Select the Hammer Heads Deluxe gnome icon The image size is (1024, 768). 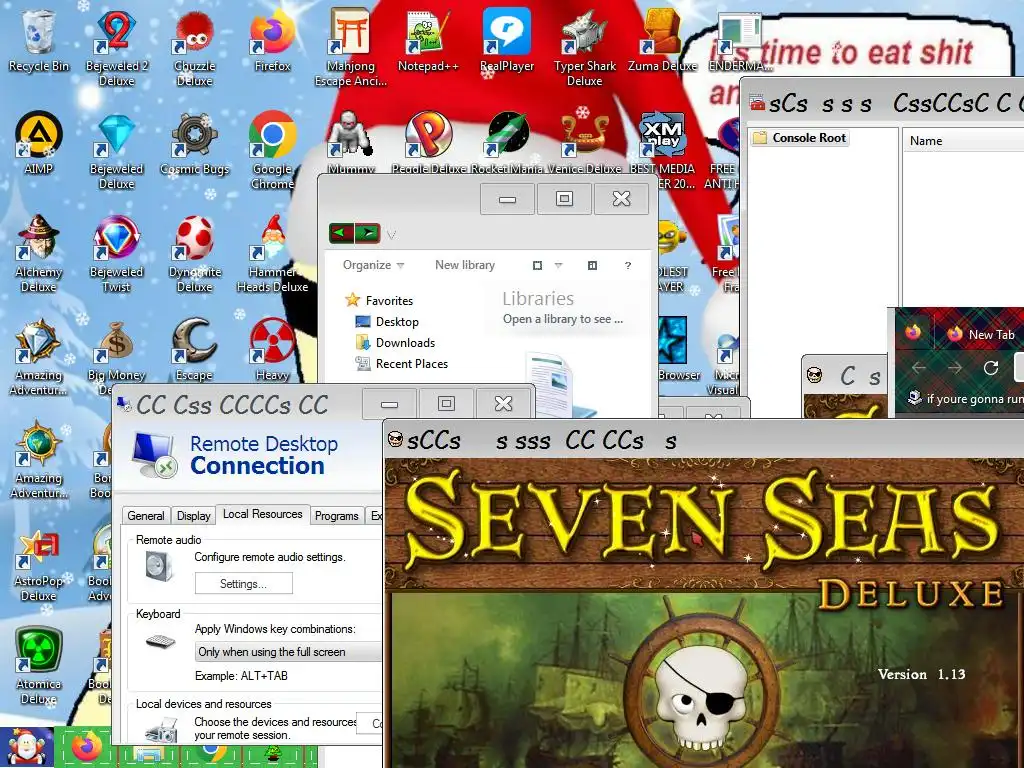(272, 253)
